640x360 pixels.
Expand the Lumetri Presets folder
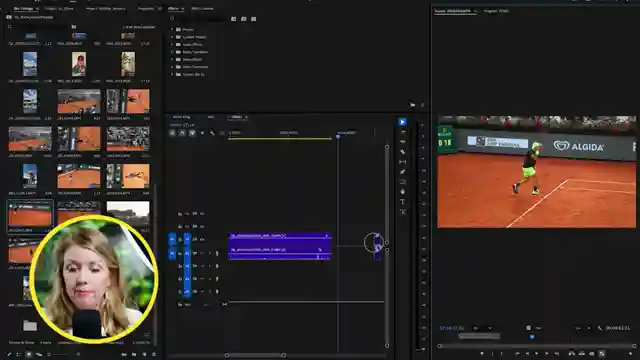(x=172, y=37)
